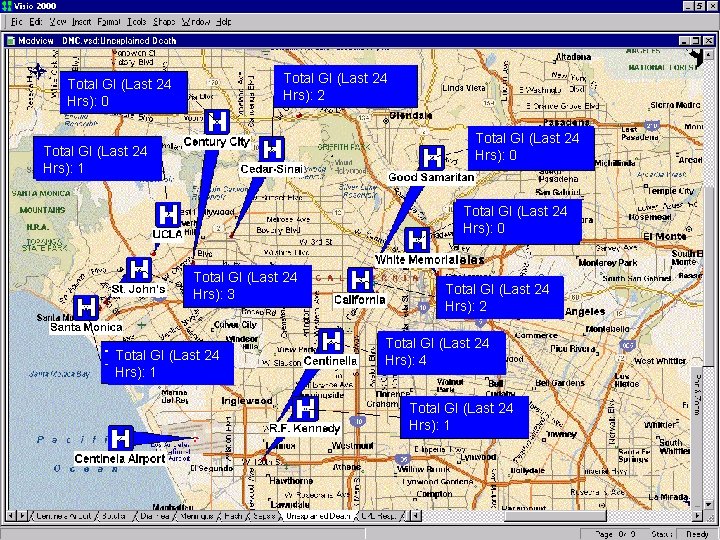Viewport: 720px width, 540px height.
Task: Switch to the Sepsis page tab
Action: [x=264, y=516]
